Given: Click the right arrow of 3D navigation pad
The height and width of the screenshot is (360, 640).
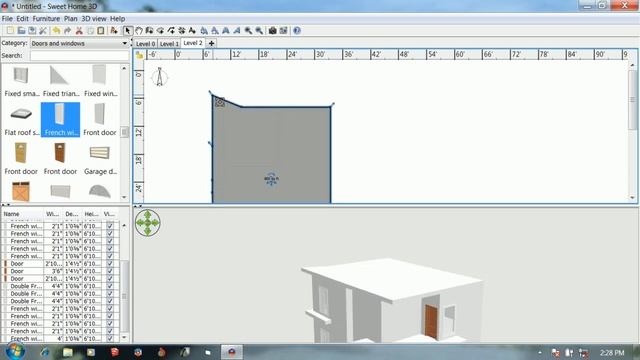Looking at the screenshot, I should coord(156,223).
